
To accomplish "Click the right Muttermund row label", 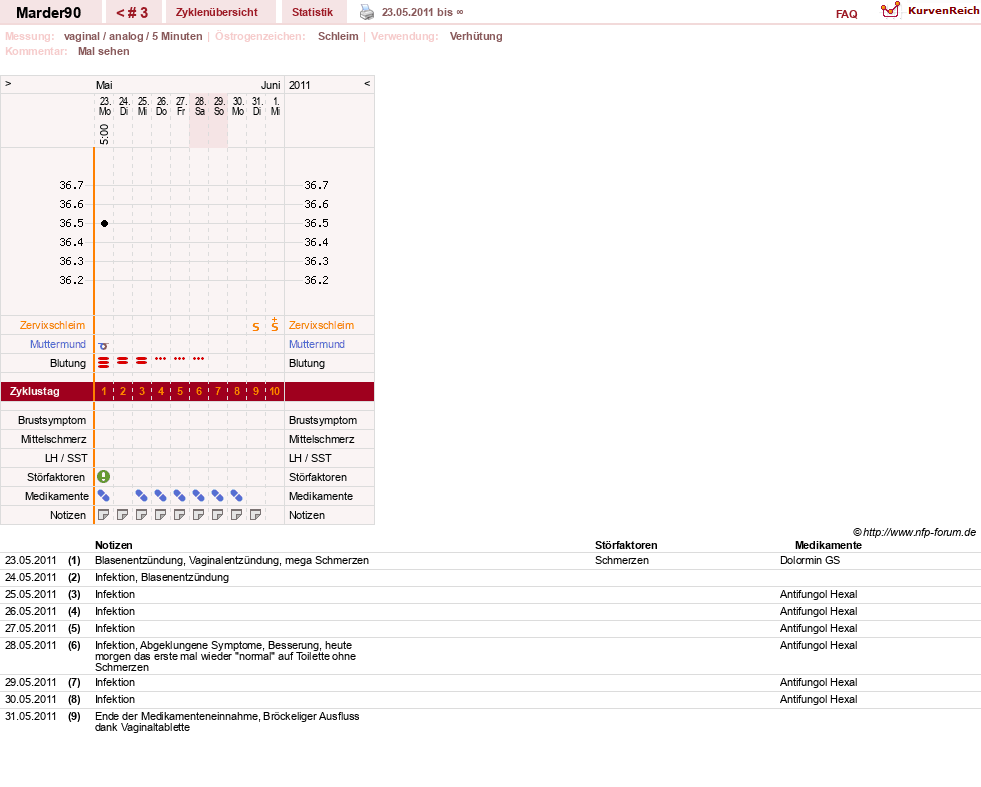I will coord(317,344).
